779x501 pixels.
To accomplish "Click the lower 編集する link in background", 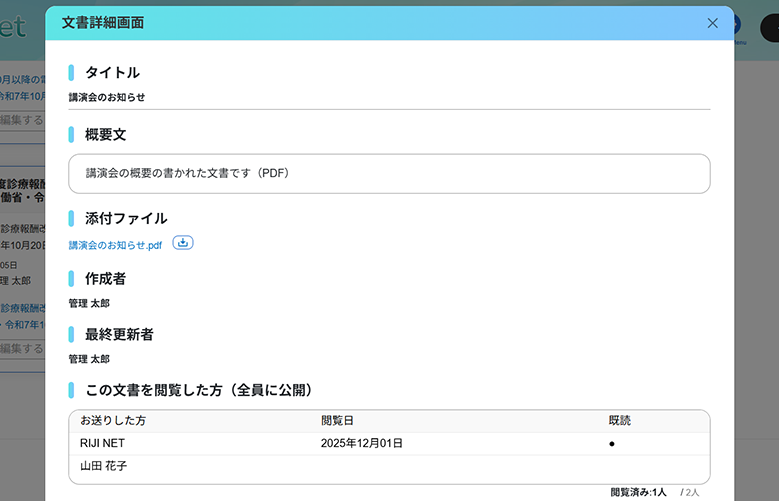I will point(22,348).
